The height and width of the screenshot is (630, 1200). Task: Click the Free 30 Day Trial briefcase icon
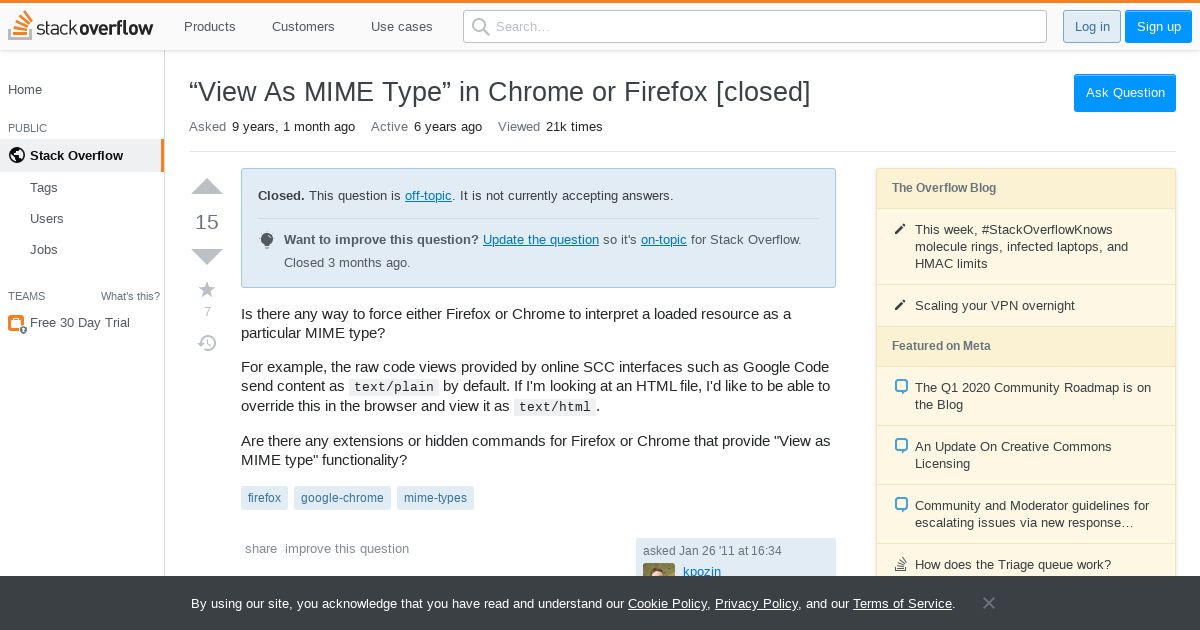[x=16, y=323]
